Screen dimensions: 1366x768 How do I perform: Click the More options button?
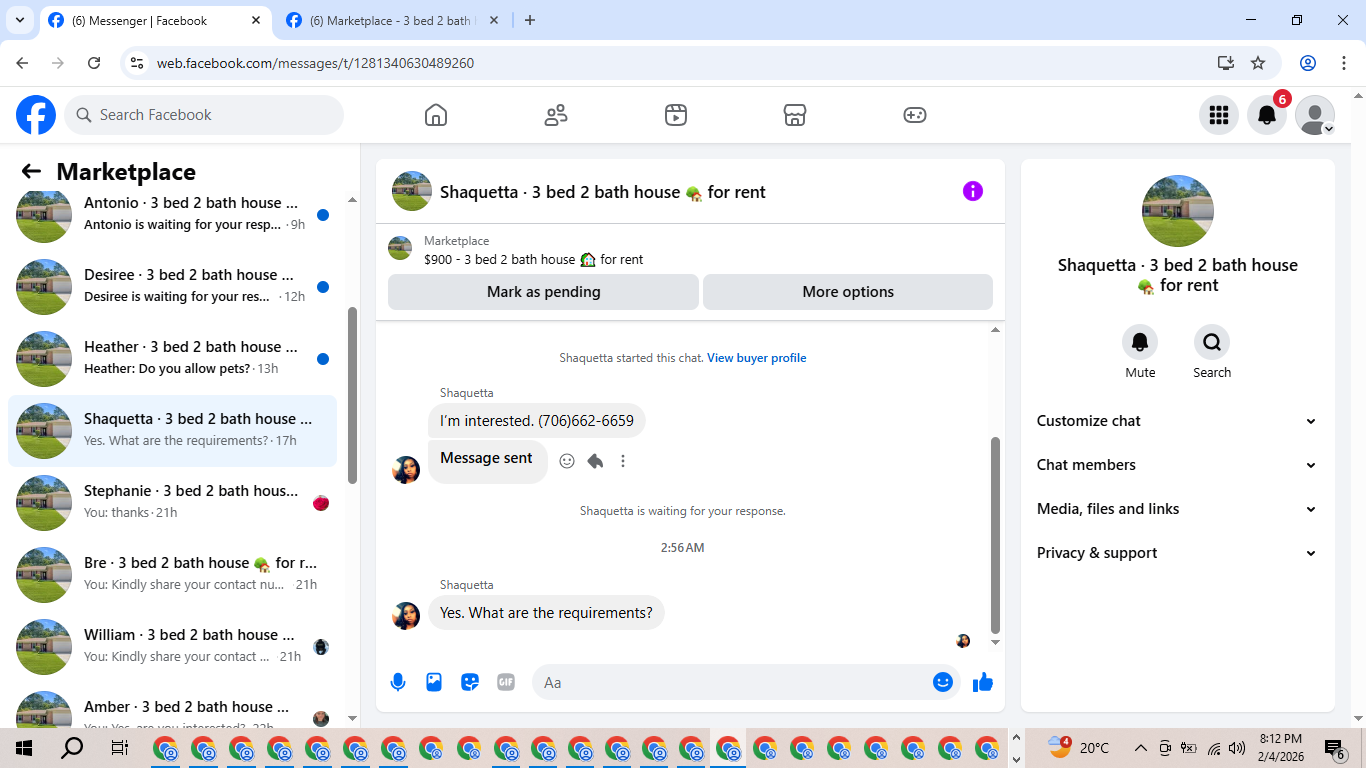click(848, 292)
